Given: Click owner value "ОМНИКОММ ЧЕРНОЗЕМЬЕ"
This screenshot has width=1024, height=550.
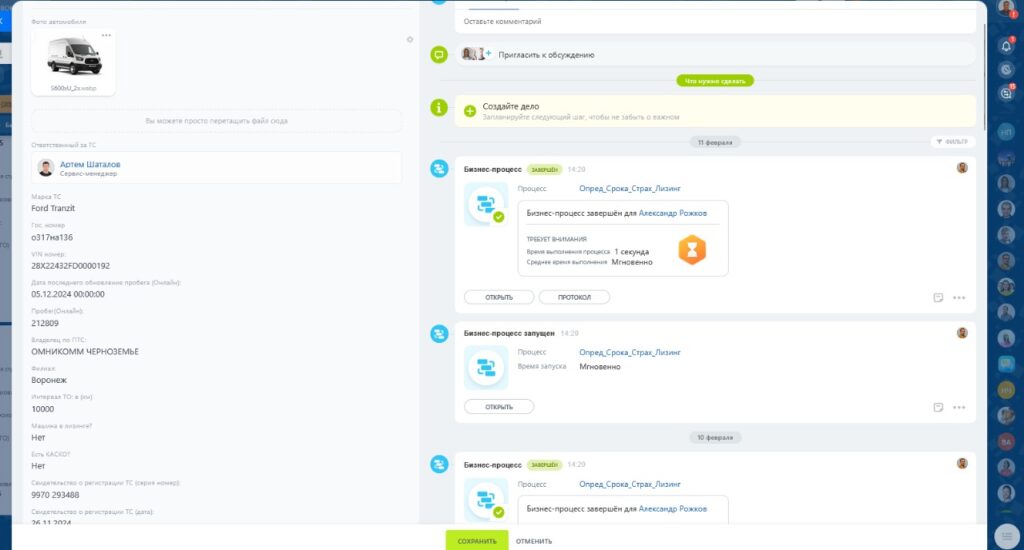Looking at the screenshot, I should 85,351.
